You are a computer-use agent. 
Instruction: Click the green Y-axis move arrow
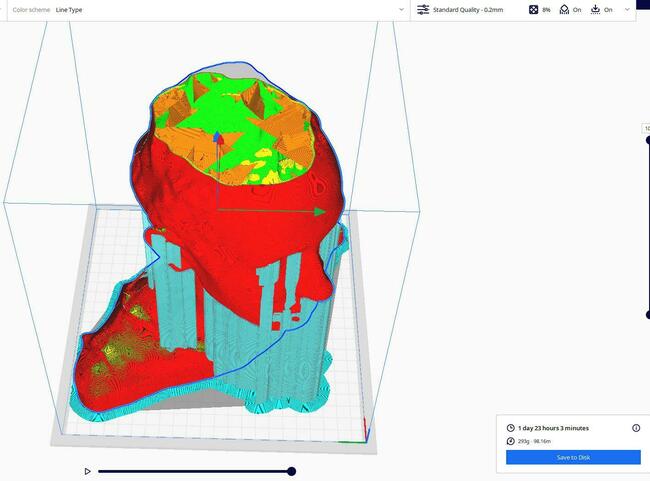tap(321, 211)
